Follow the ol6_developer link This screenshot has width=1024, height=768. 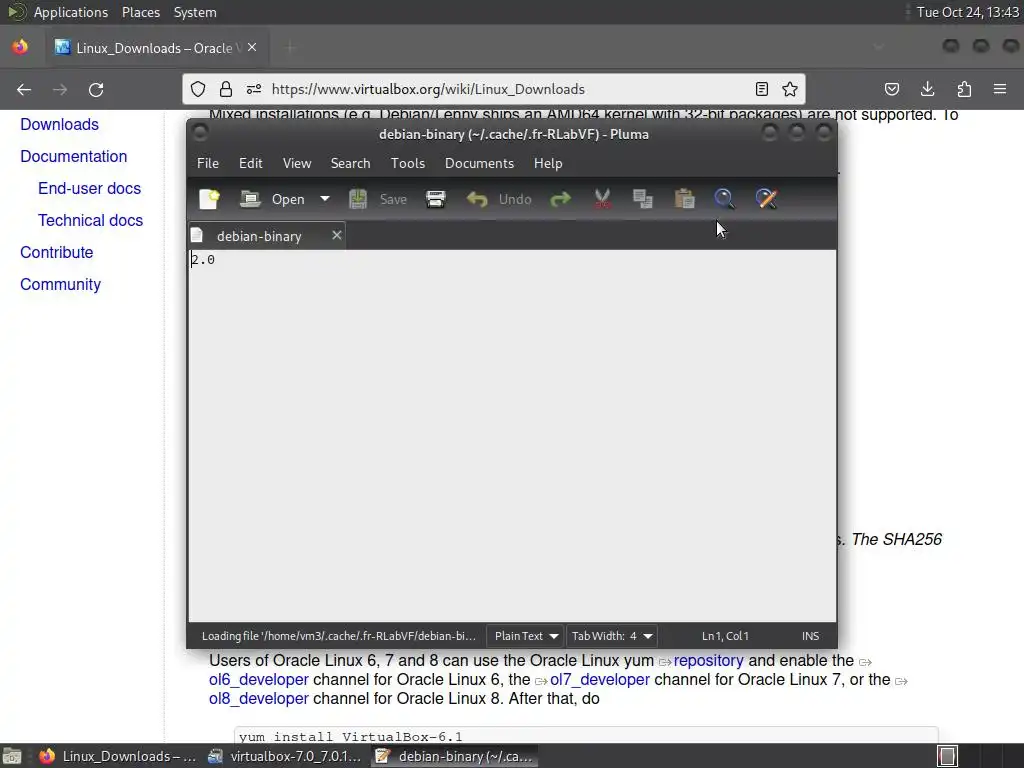[x=259, y=679]
